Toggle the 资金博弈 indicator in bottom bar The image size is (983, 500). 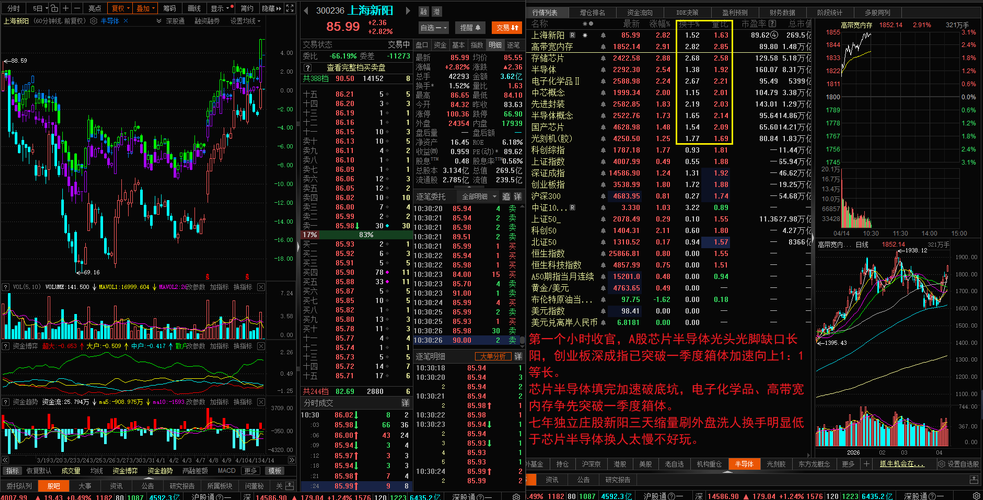(x=125, y=471)
